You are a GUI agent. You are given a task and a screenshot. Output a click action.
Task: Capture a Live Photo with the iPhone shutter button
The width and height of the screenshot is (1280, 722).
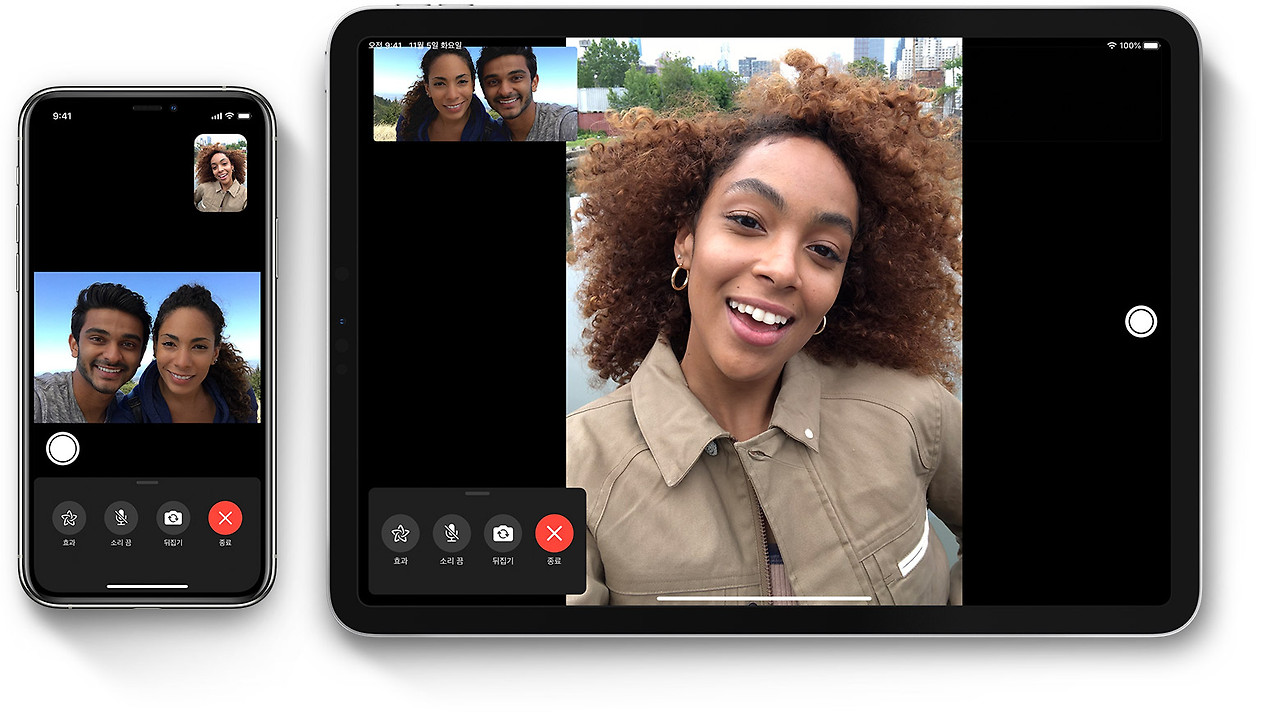coord(62,448)
